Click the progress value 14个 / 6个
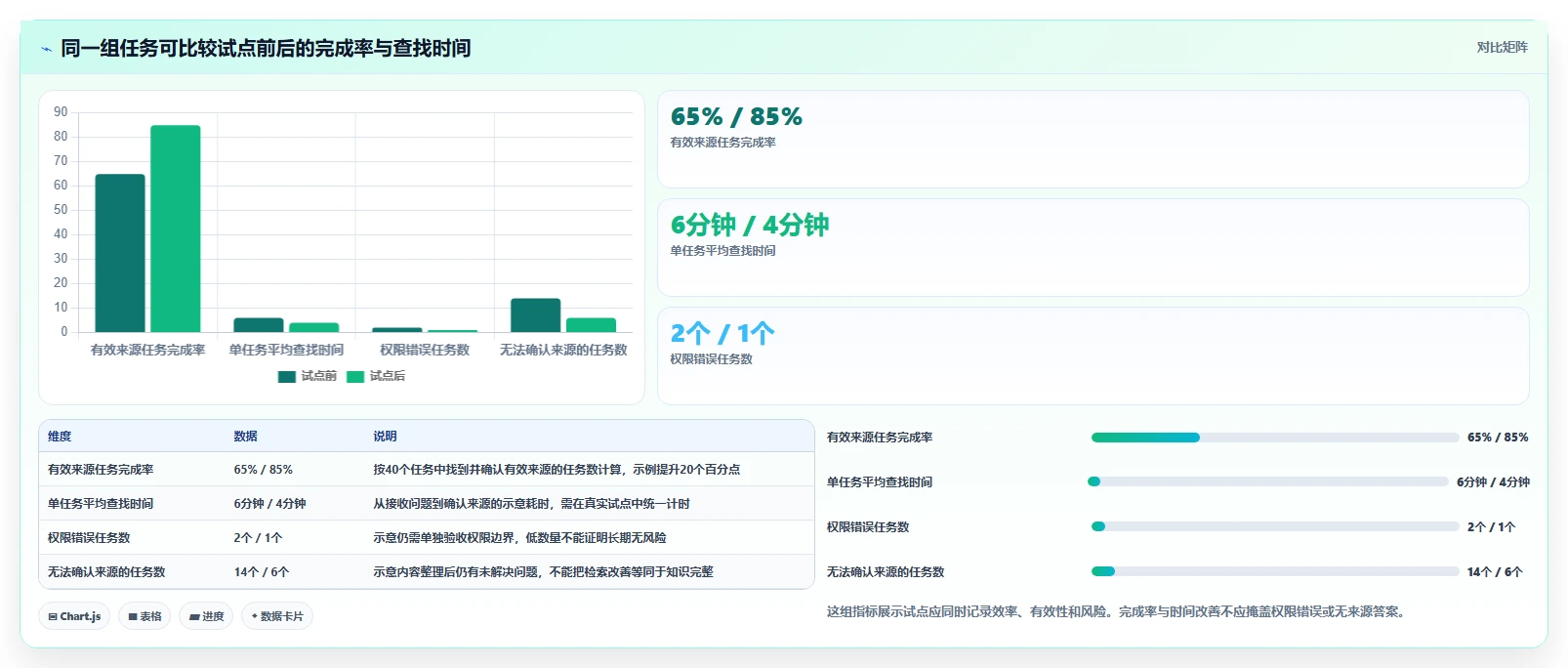This screenshot has width=1568, height=668. [x=1495, y=572]
